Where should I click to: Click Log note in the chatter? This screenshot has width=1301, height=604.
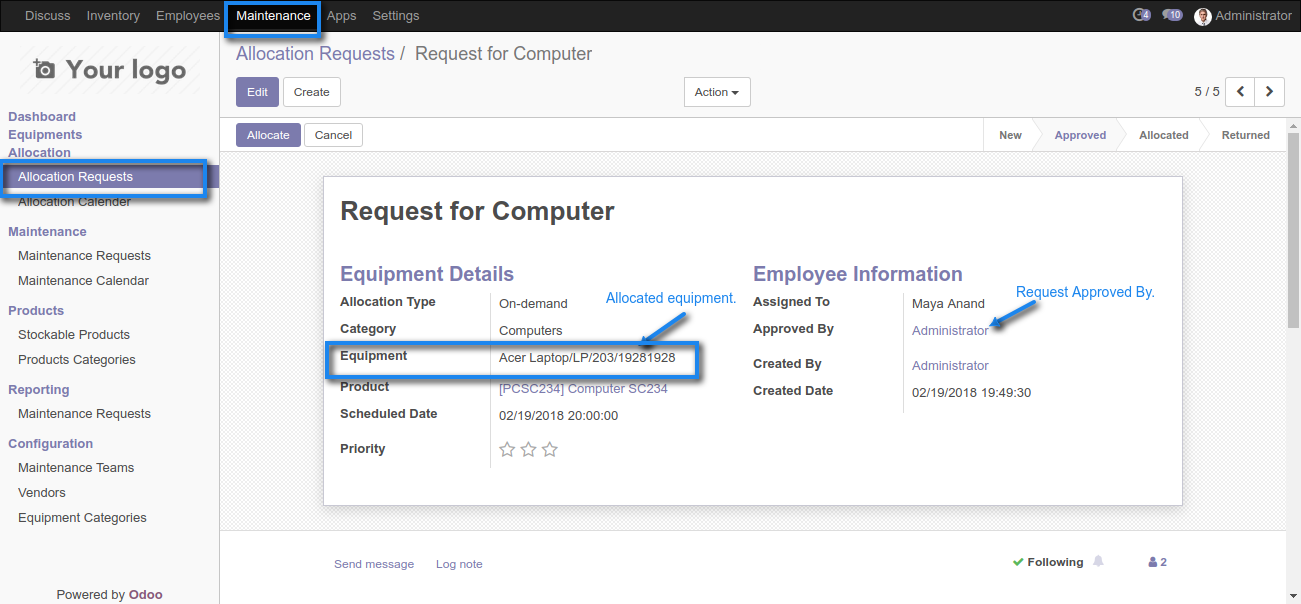(x=459, y=564)
